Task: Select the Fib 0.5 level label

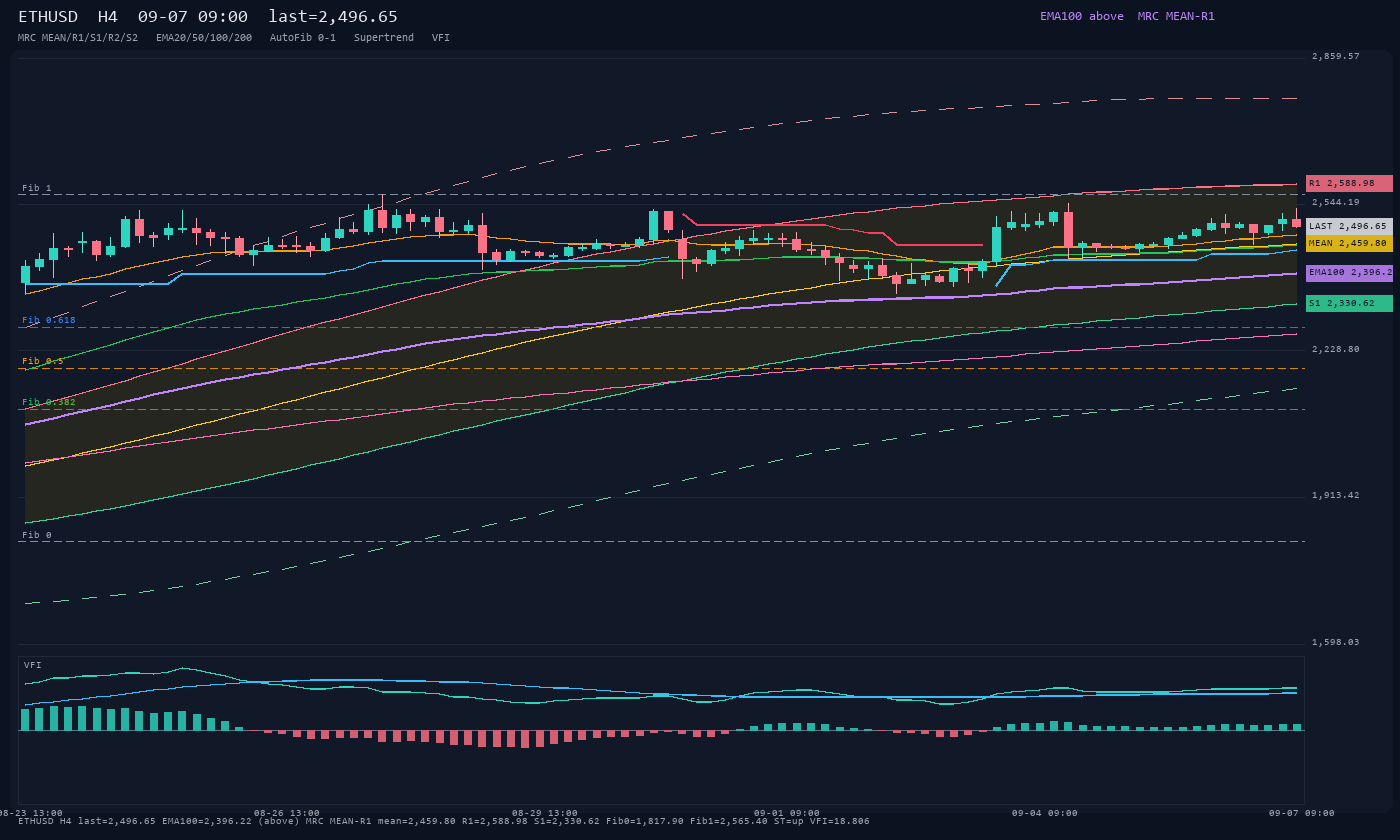Action: pyautogui.click(x=43, y=361)
